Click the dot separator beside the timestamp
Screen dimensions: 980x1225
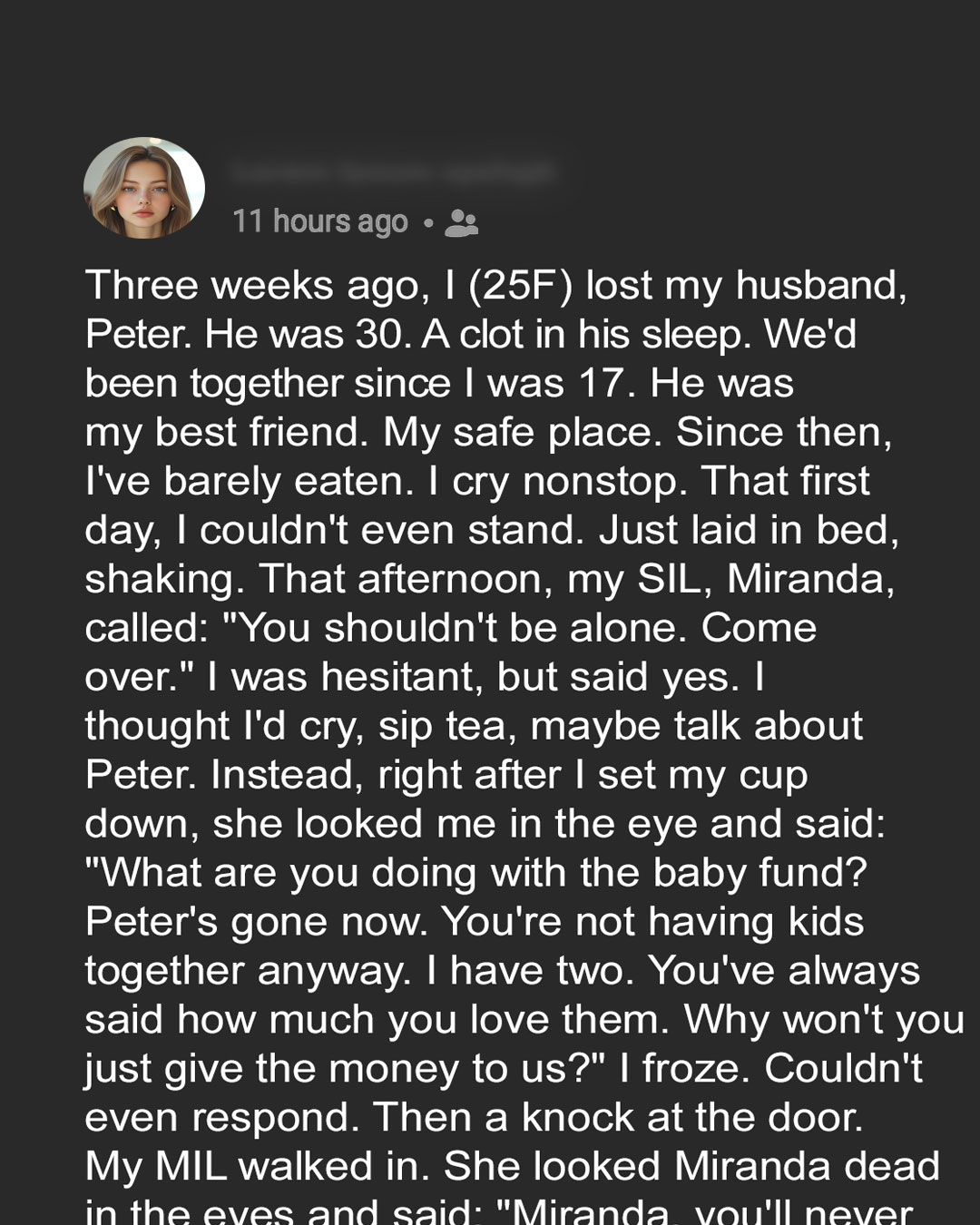[427, 222]
